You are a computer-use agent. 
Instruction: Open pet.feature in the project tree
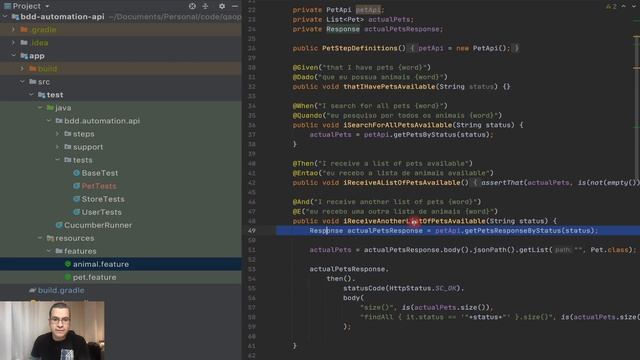point(94,277)
